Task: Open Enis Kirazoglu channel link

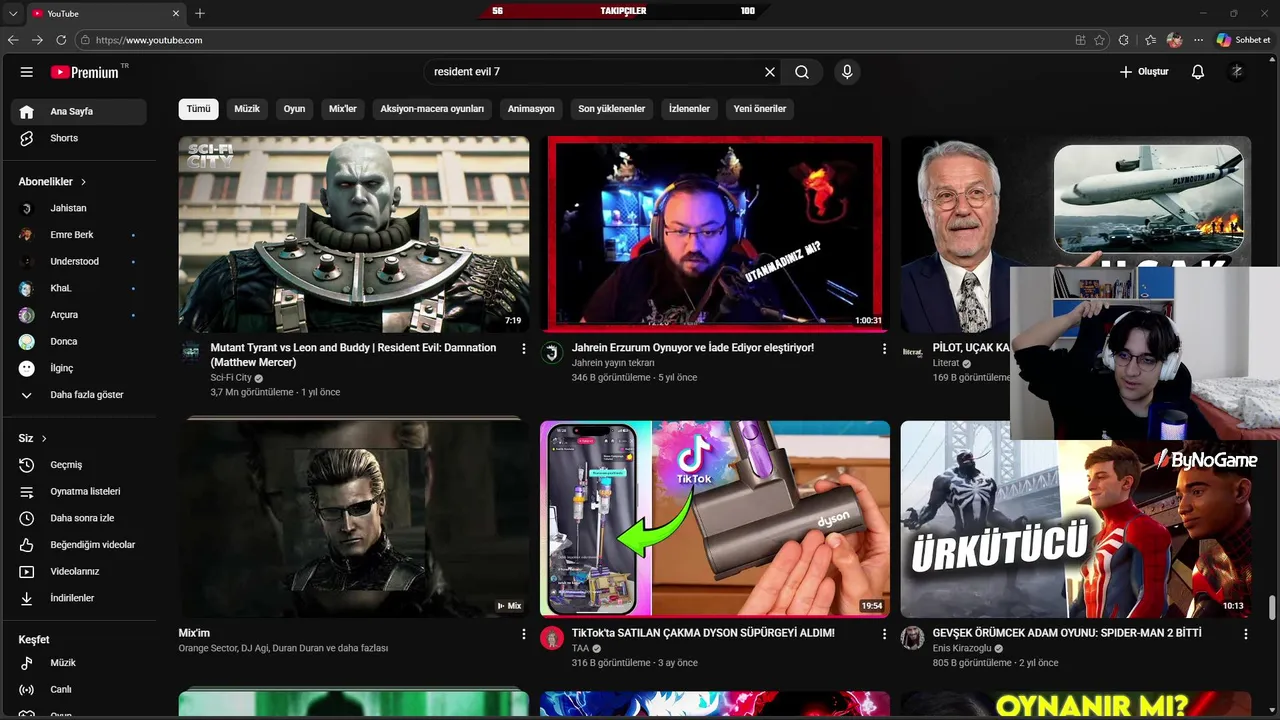Action: coord(962,648)
